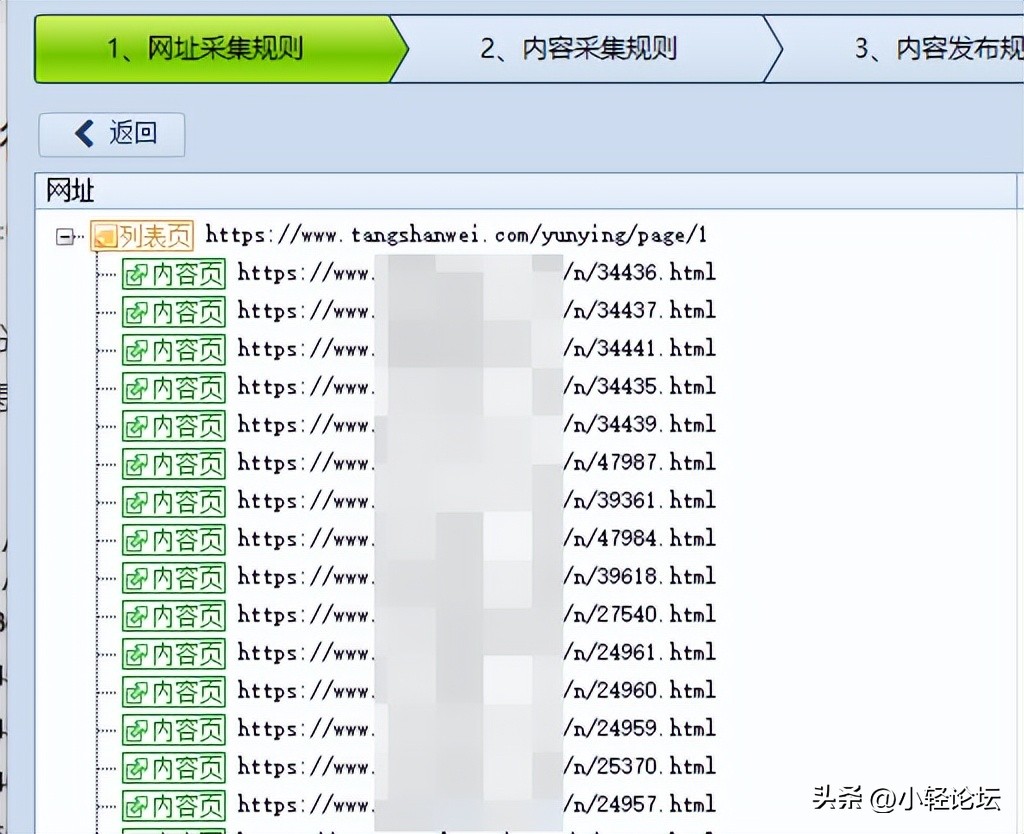This screenshot has height=834, width=1024.
Task: Click 内容页 icon for 34436.html
Action: click(174, 274)
